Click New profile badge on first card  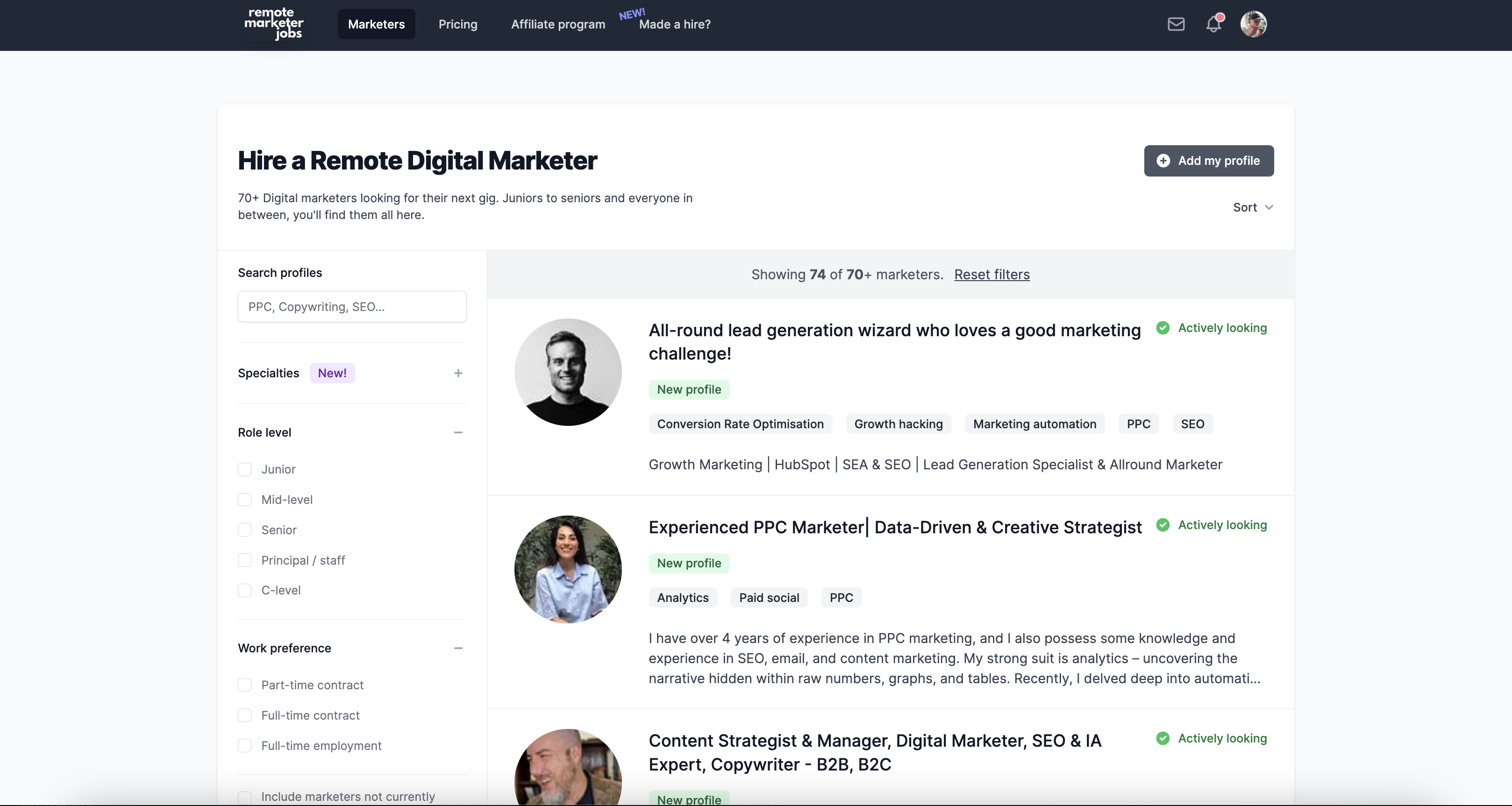click(x=689, y=389)
